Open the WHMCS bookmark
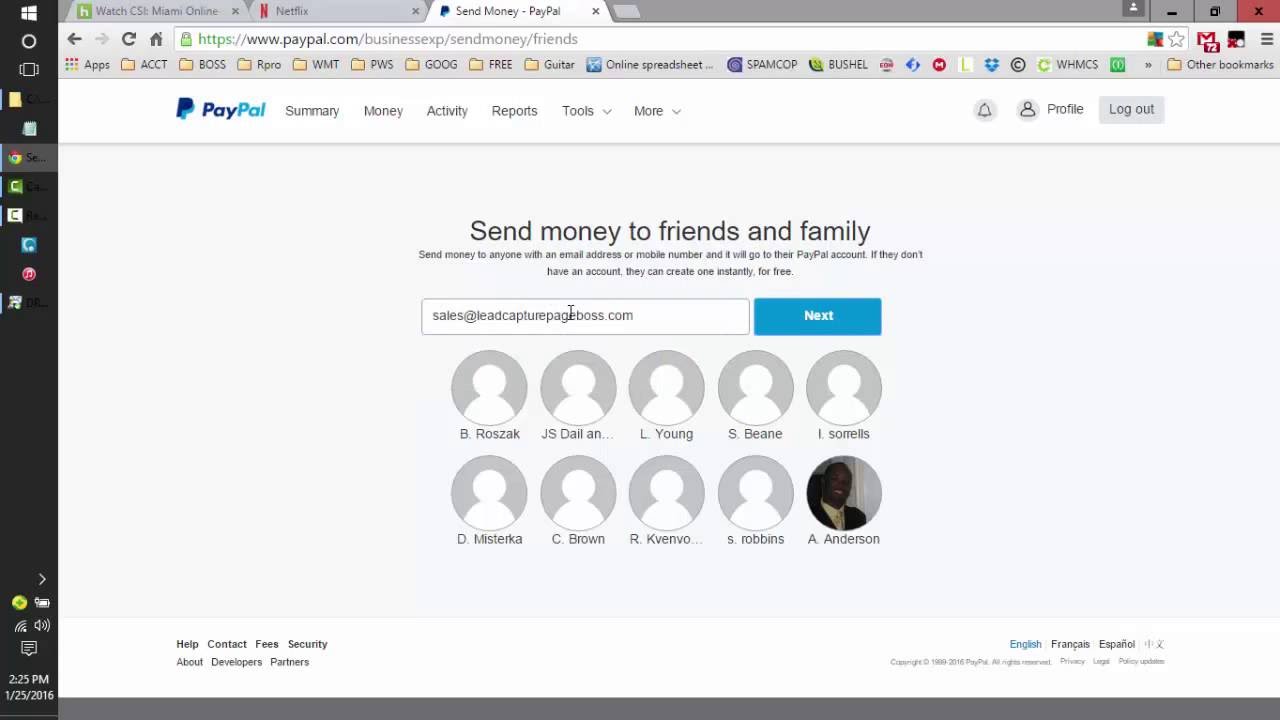 point(1067,64)
